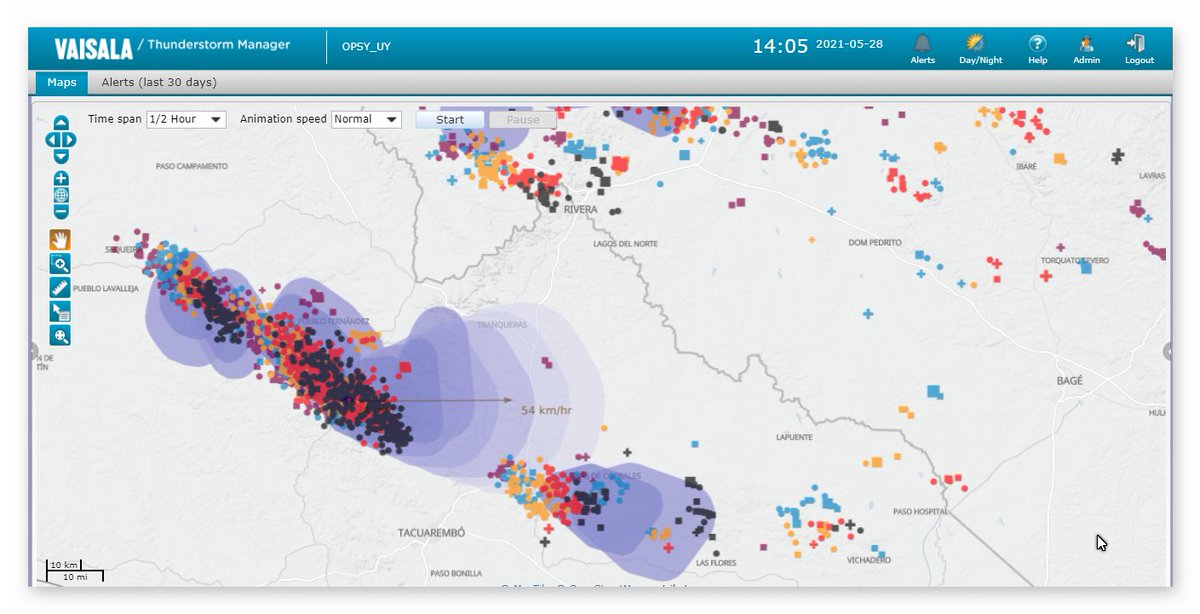Click the BAGÉ map label
1200x614 pixels.
point(1069,381)
